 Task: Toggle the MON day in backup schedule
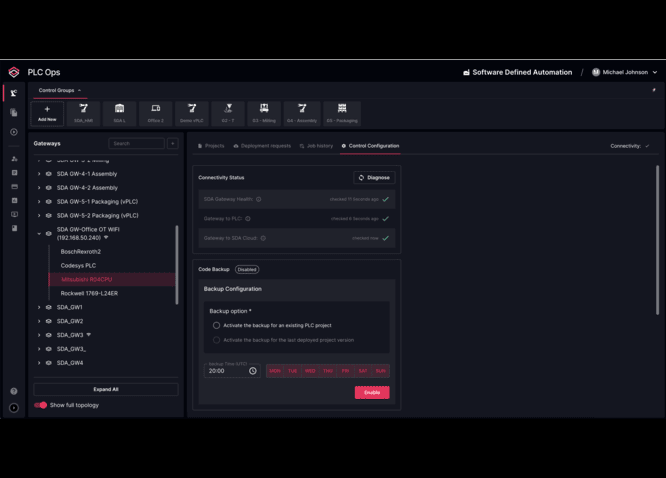coord(275,371)
